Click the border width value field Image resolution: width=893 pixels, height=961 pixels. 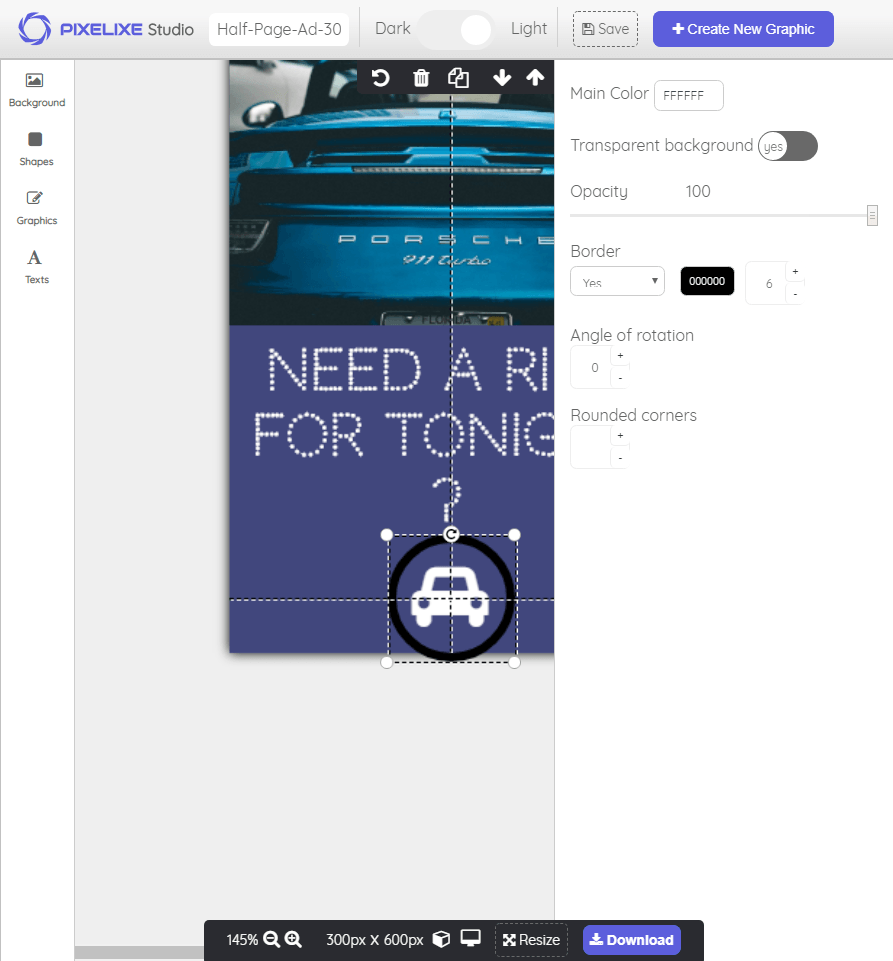pyautogui.click(x=768, y=283)
